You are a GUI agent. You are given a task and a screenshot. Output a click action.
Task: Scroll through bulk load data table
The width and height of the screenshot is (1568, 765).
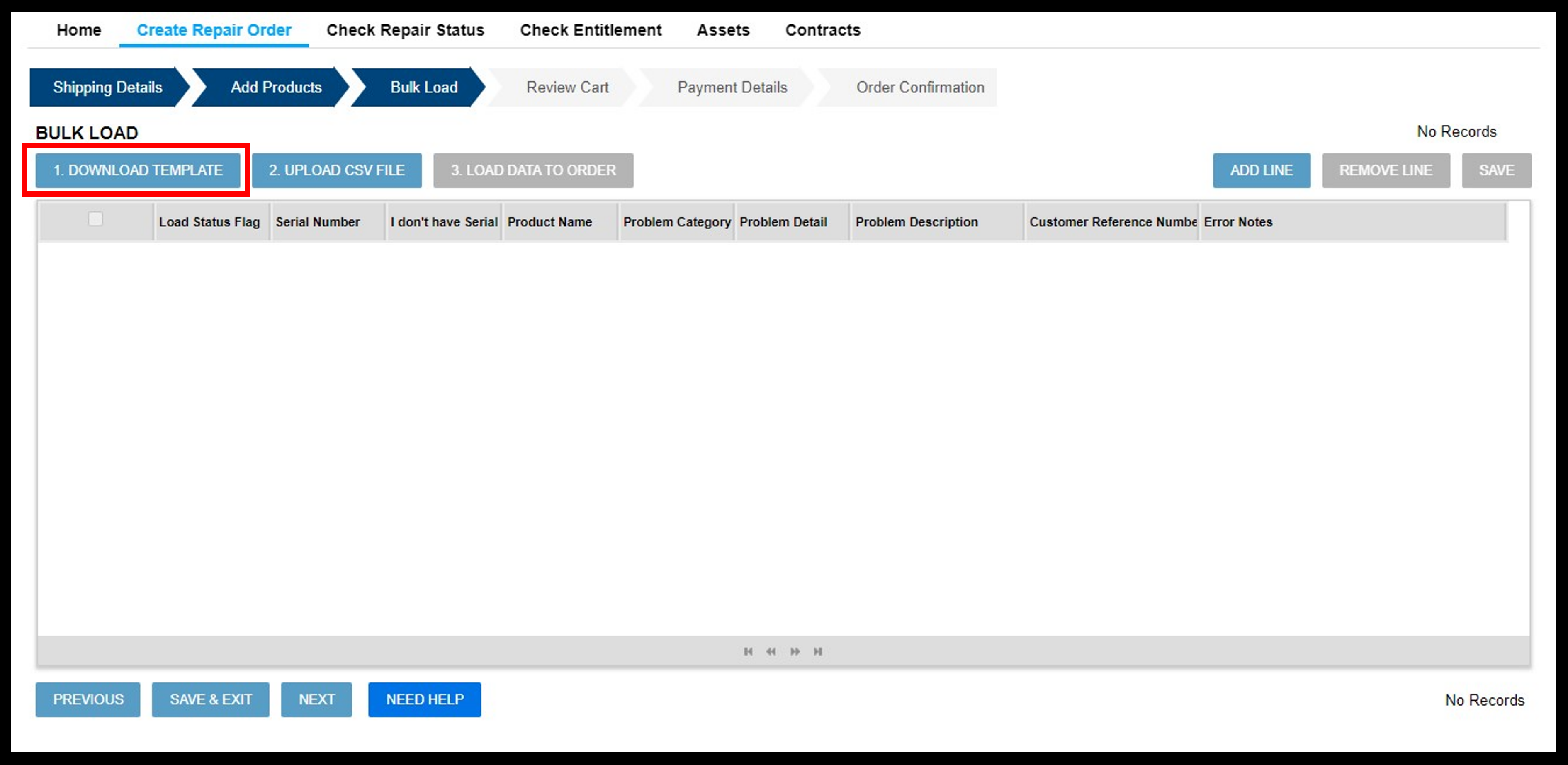click(783, 651)
